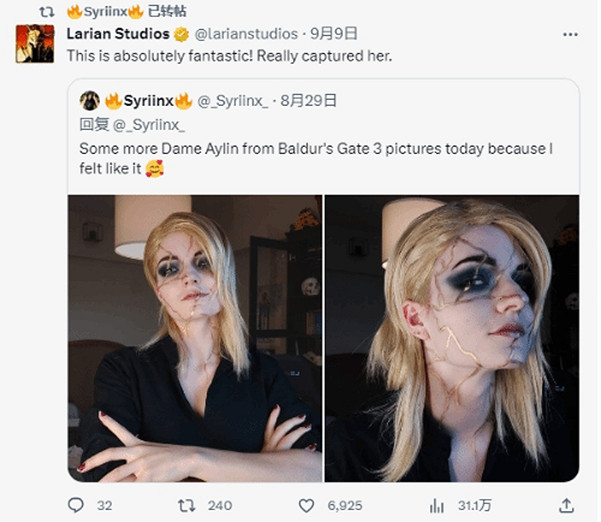Click the reply icon below the tweet
The width and height of the screenshot is (601, 522).
[x=77, y=505]
